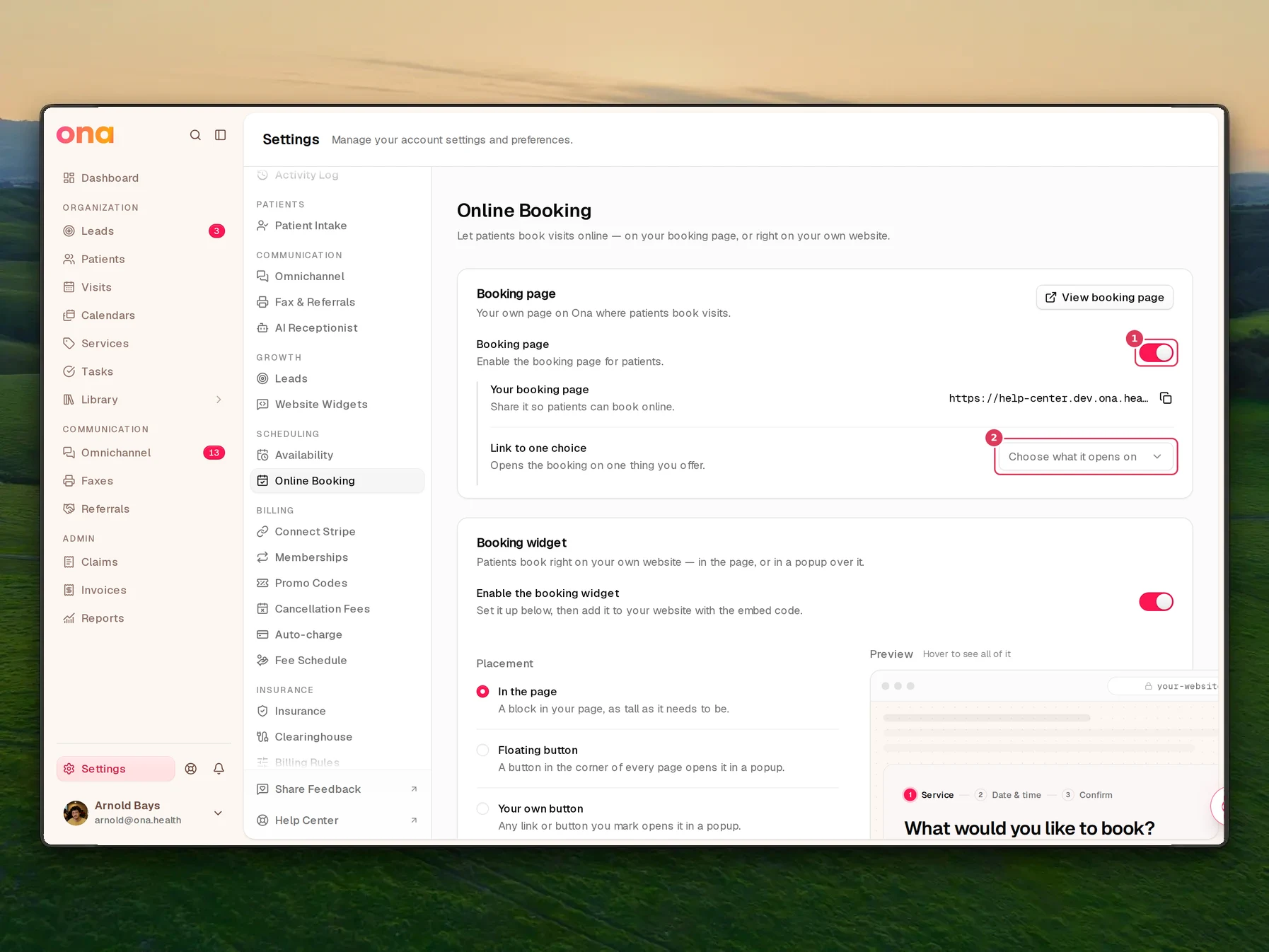Image resolution: width=1269 pixels, height=952 pixels.
Task: Toggle Enable the booking widget switch
Action: point(1156,602)
